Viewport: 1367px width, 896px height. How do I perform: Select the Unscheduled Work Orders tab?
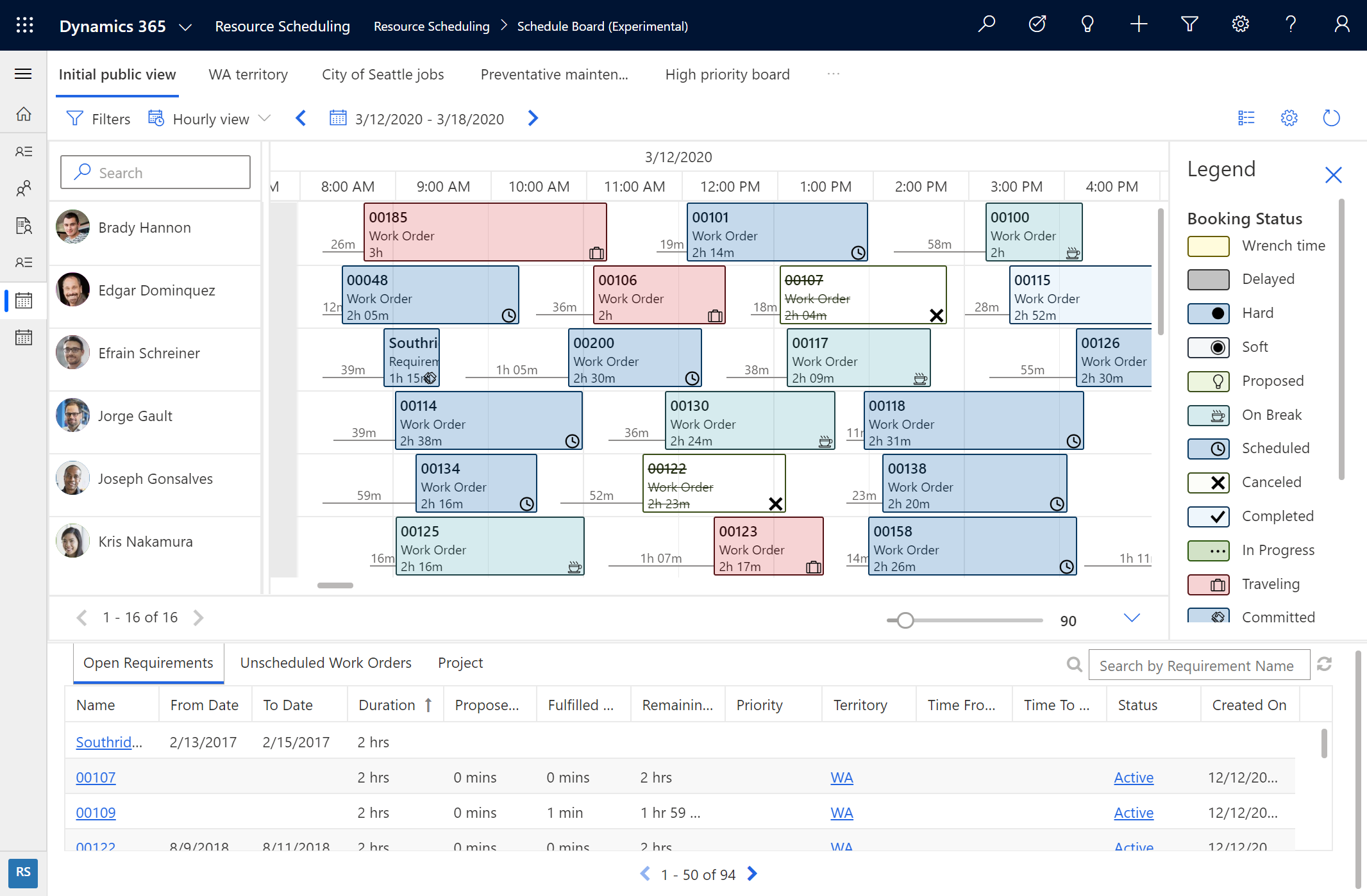pos(325,662)
